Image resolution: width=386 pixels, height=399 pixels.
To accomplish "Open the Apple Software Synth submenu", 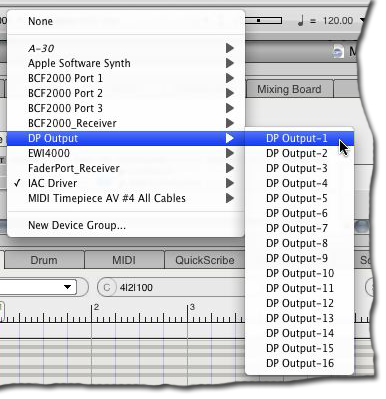I will coord(126,63).
